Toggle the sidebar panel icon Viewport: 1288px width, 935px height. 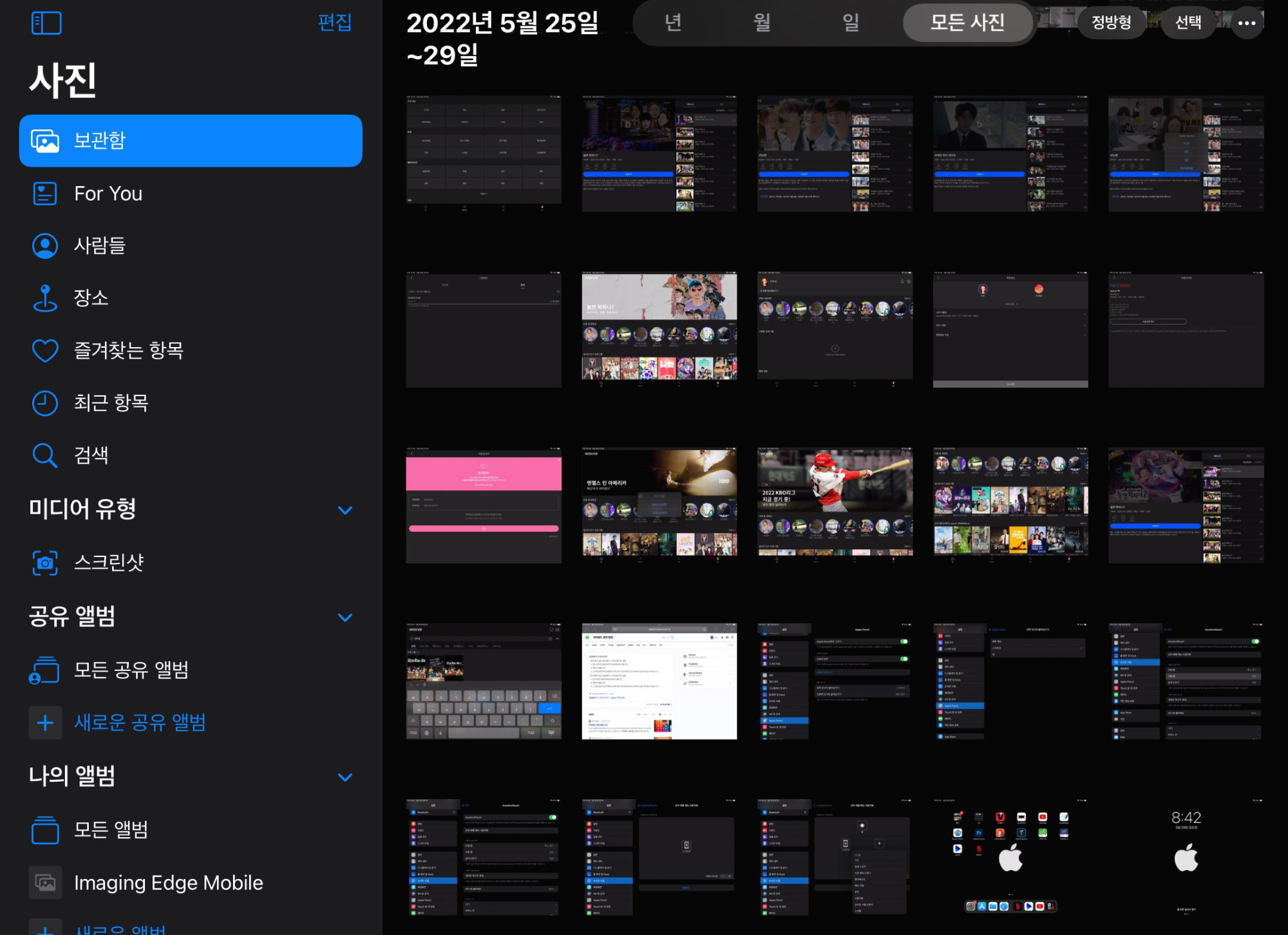click(x=46, y=23)
